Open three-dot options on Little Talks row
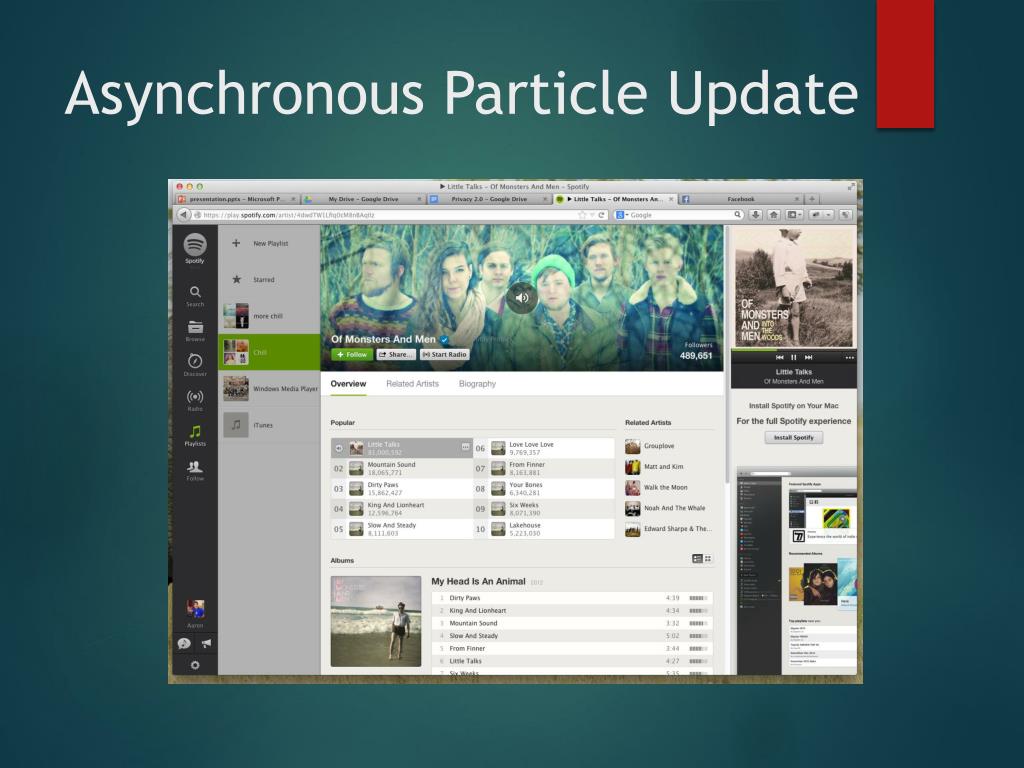This screenshot has height=768, width=1024. tap(465, 447)
